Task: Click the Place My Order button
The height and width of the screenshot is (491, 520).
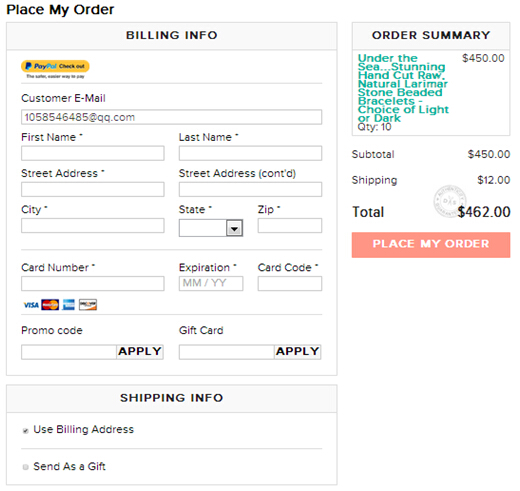Action: (431, 245)
